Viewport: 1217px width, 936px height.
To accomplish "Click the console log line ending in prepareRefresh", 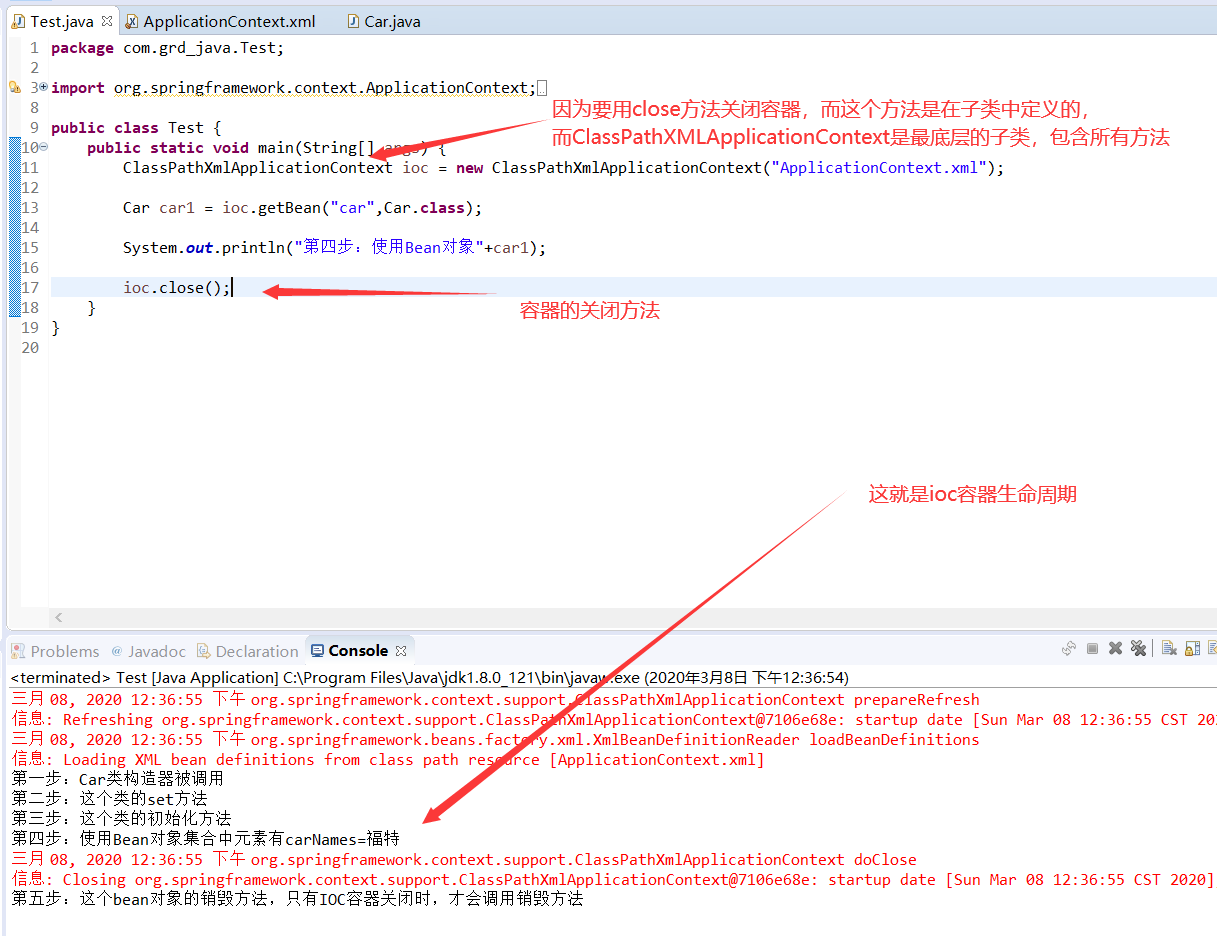I will pyautogui.click(x=495, y=700).
